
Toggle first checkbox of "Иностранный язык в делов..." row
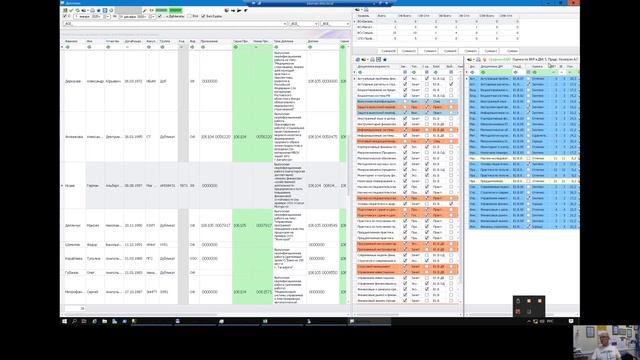click(x=405, y=118)
